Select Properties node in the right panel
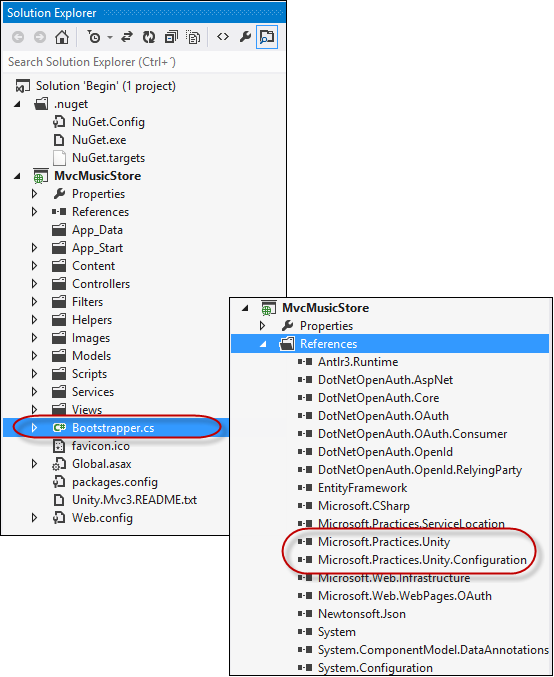554x677 pixels. [326, 326]
